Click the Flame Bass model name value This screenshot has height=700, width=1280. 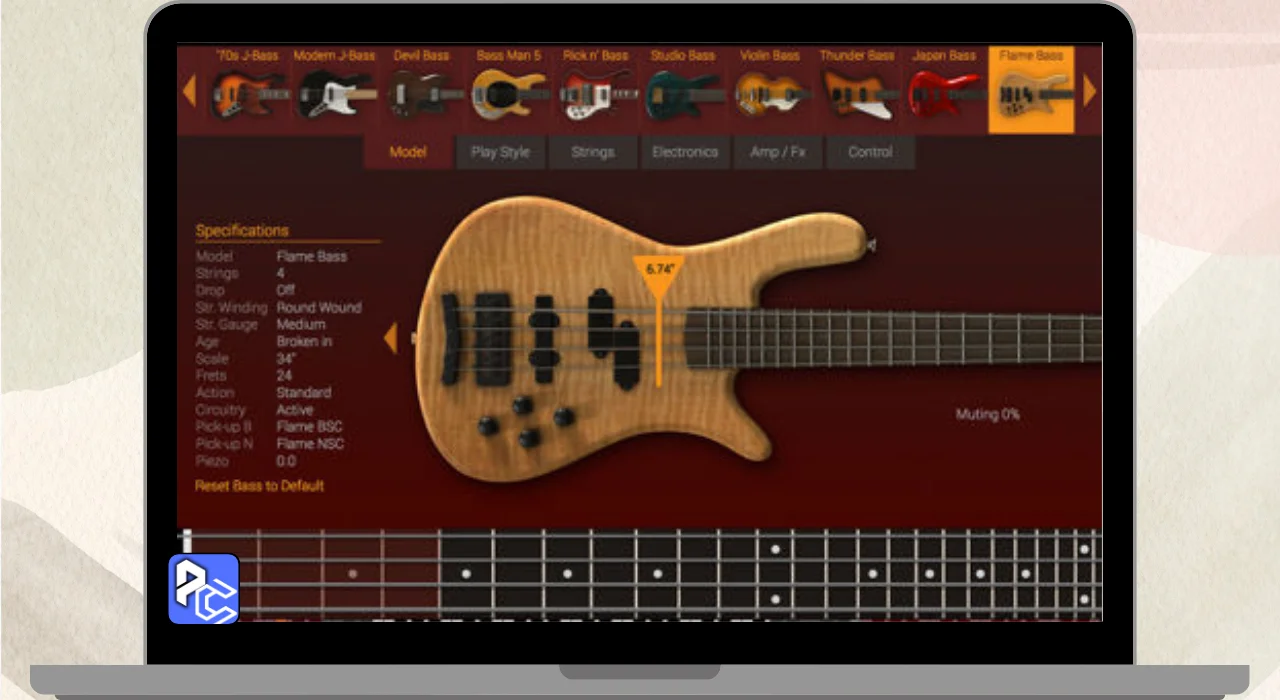coord(312,256)
